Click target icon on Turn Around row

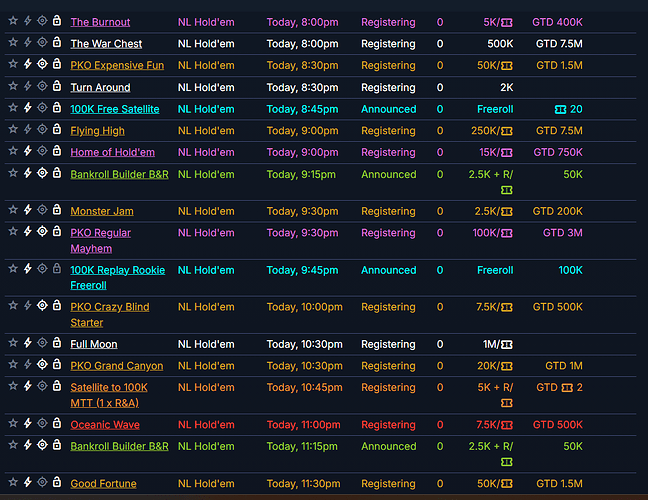point(42,86)
